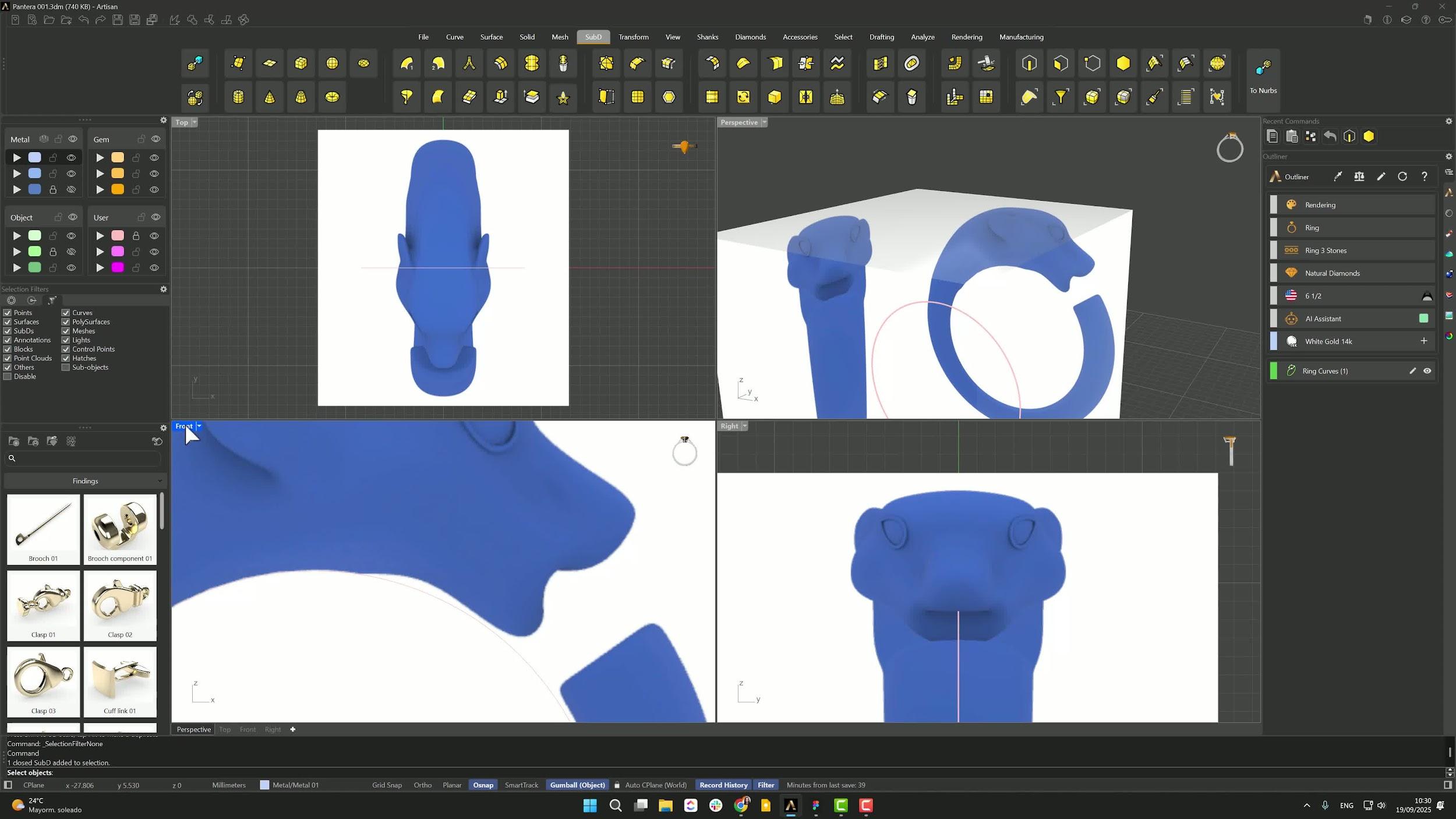Toggle the Curves selection filter checkbox
This screenshot has width=1456, height=819.
(66, 313)
